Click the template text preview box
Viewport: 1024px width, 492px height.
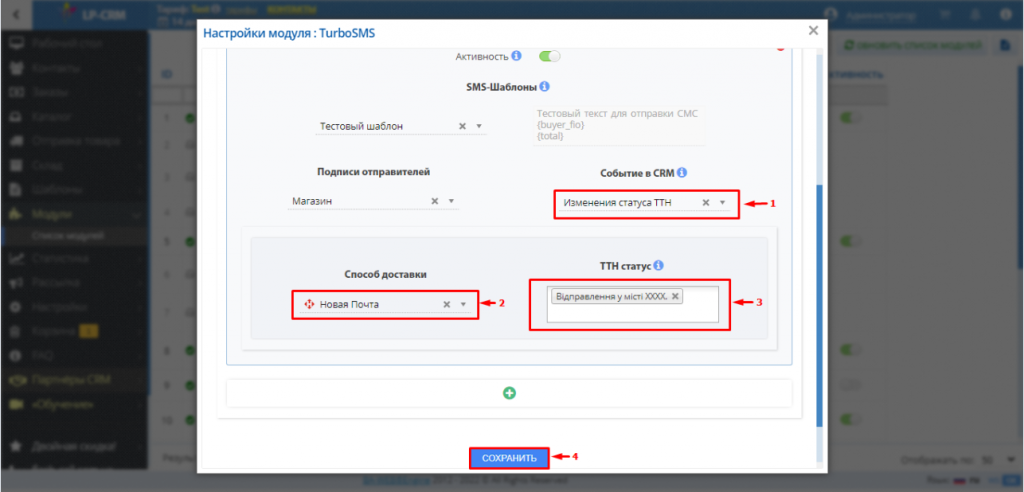(x=619, y=125)
